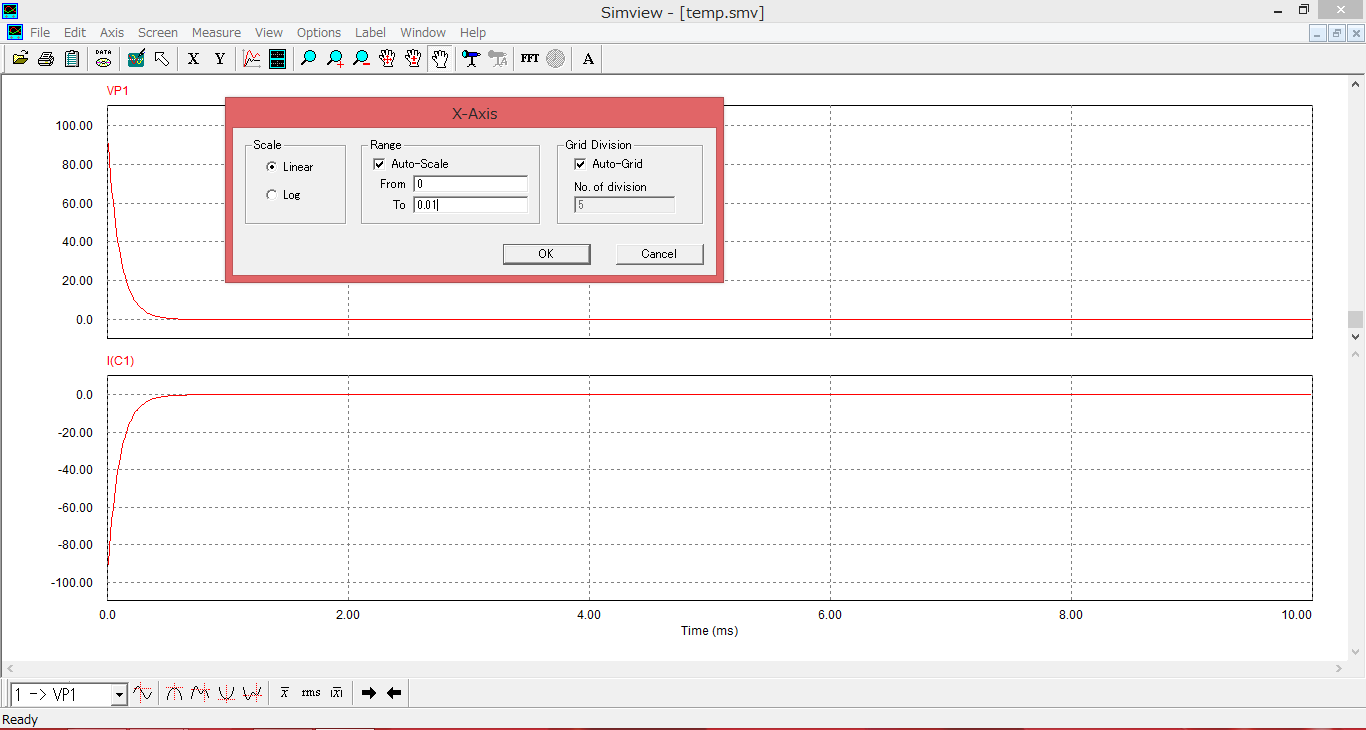This screenshot has width=1366, height=730.
Task: Click the zoom out minus magnifier
Action: [x=361, y=59]
